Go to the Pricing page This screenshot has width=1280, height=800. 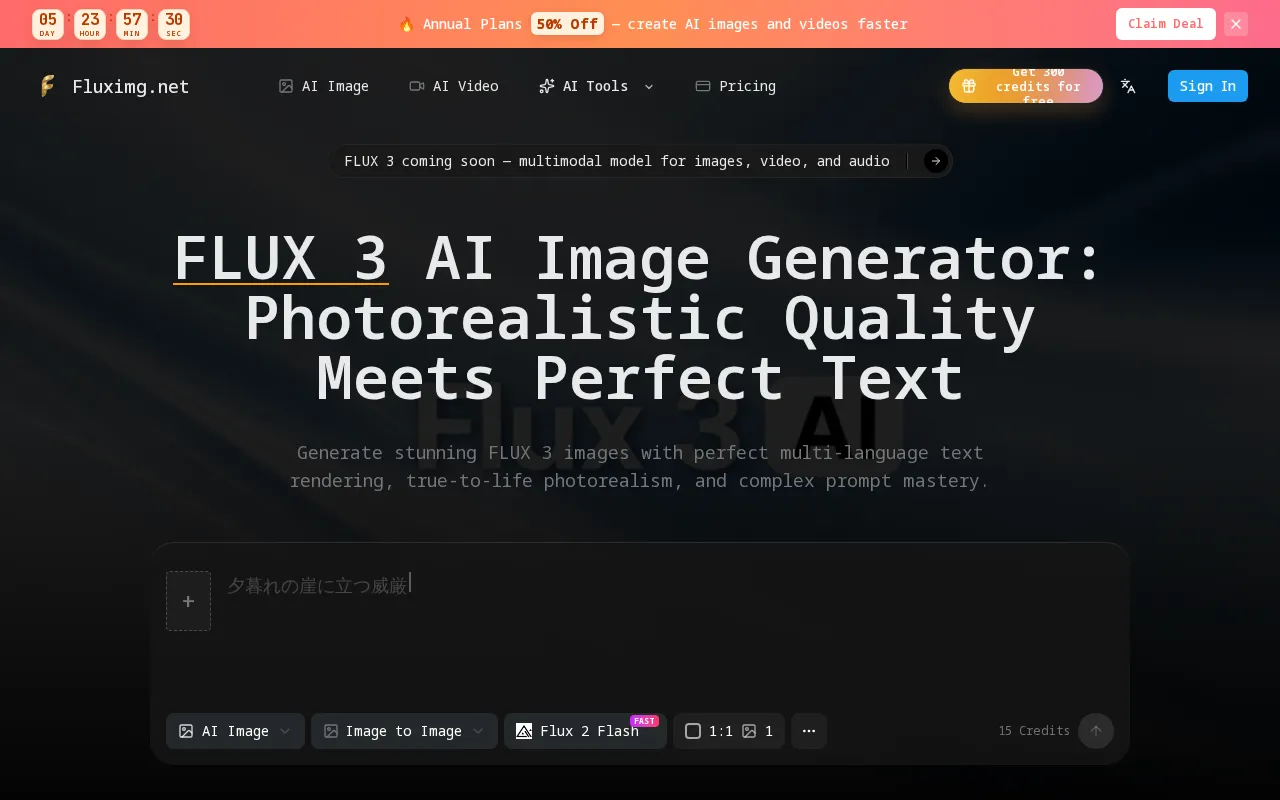(736, 86)
